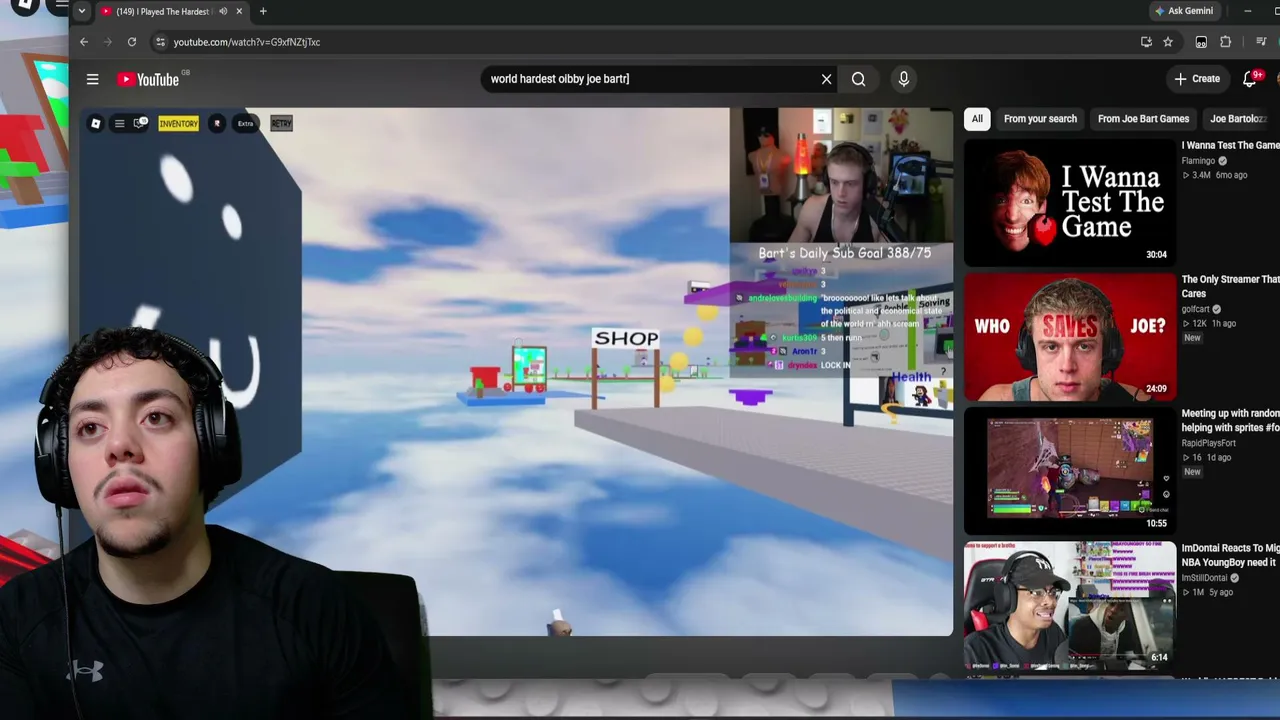Click the SHOP sign in the game video

tap(626, 338)
